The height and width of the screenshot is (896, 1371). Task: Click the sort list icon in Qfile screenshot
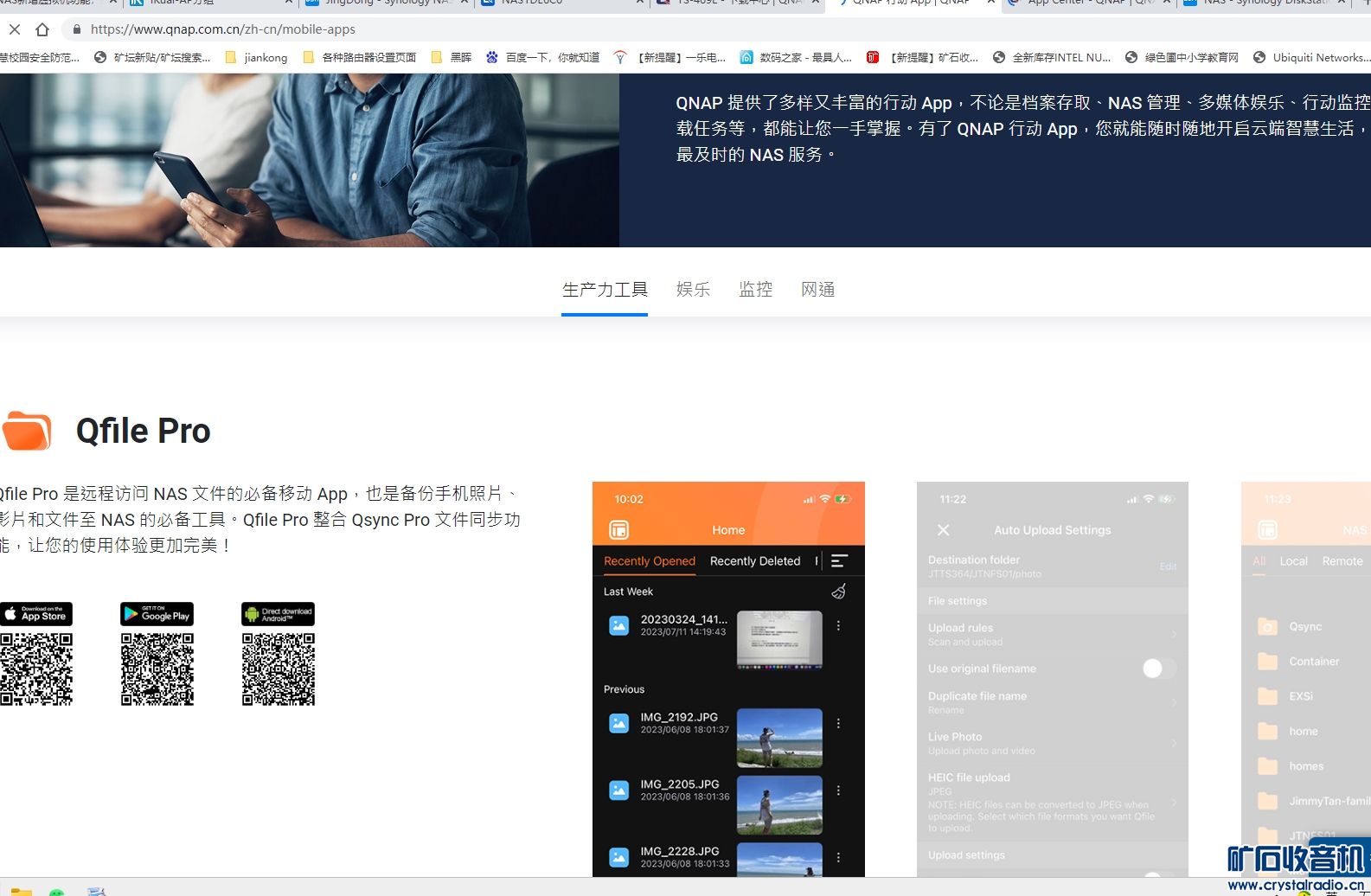(838, 561)
